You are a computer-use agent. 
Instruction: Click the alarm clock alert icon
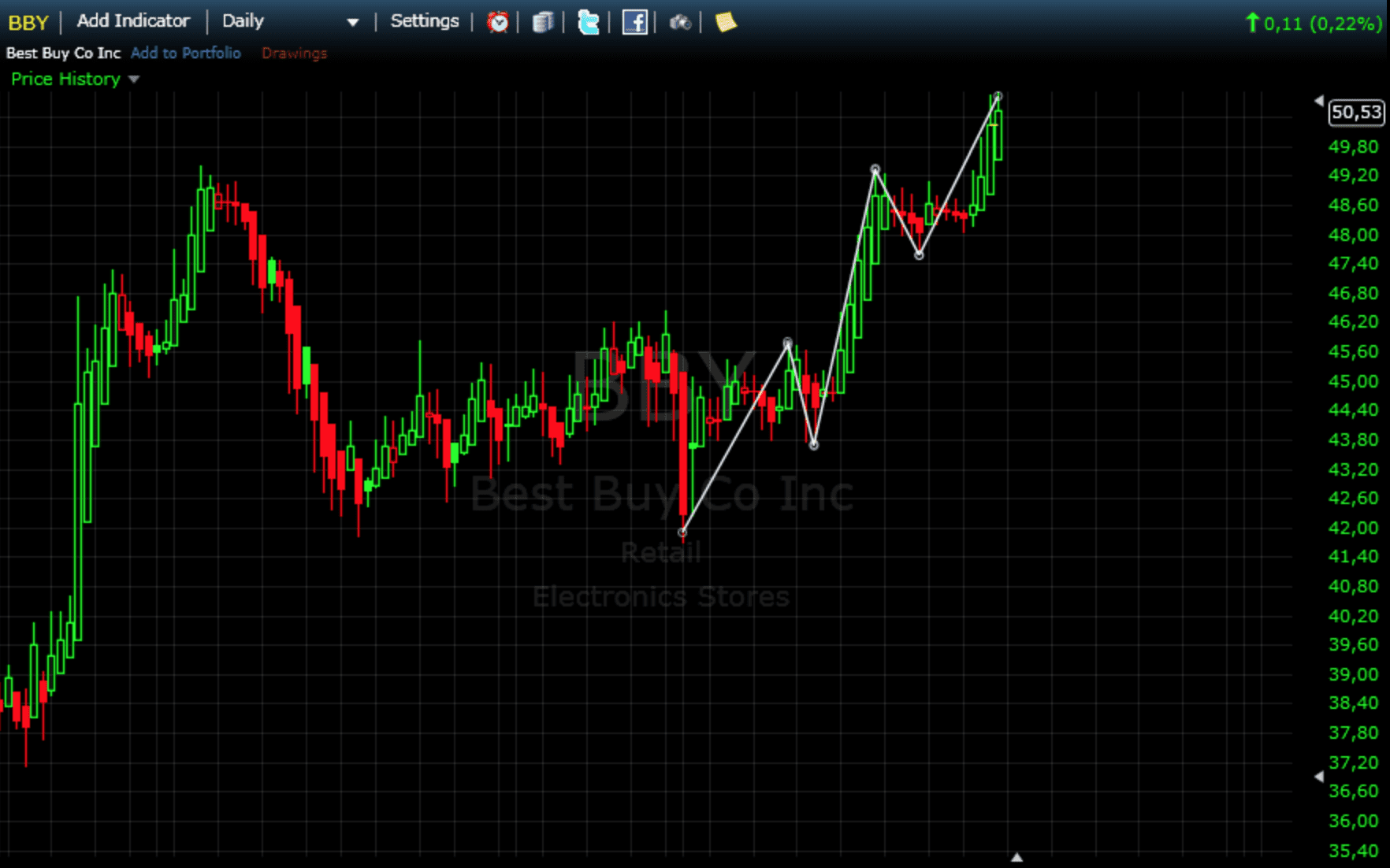[x=497, y=22]
